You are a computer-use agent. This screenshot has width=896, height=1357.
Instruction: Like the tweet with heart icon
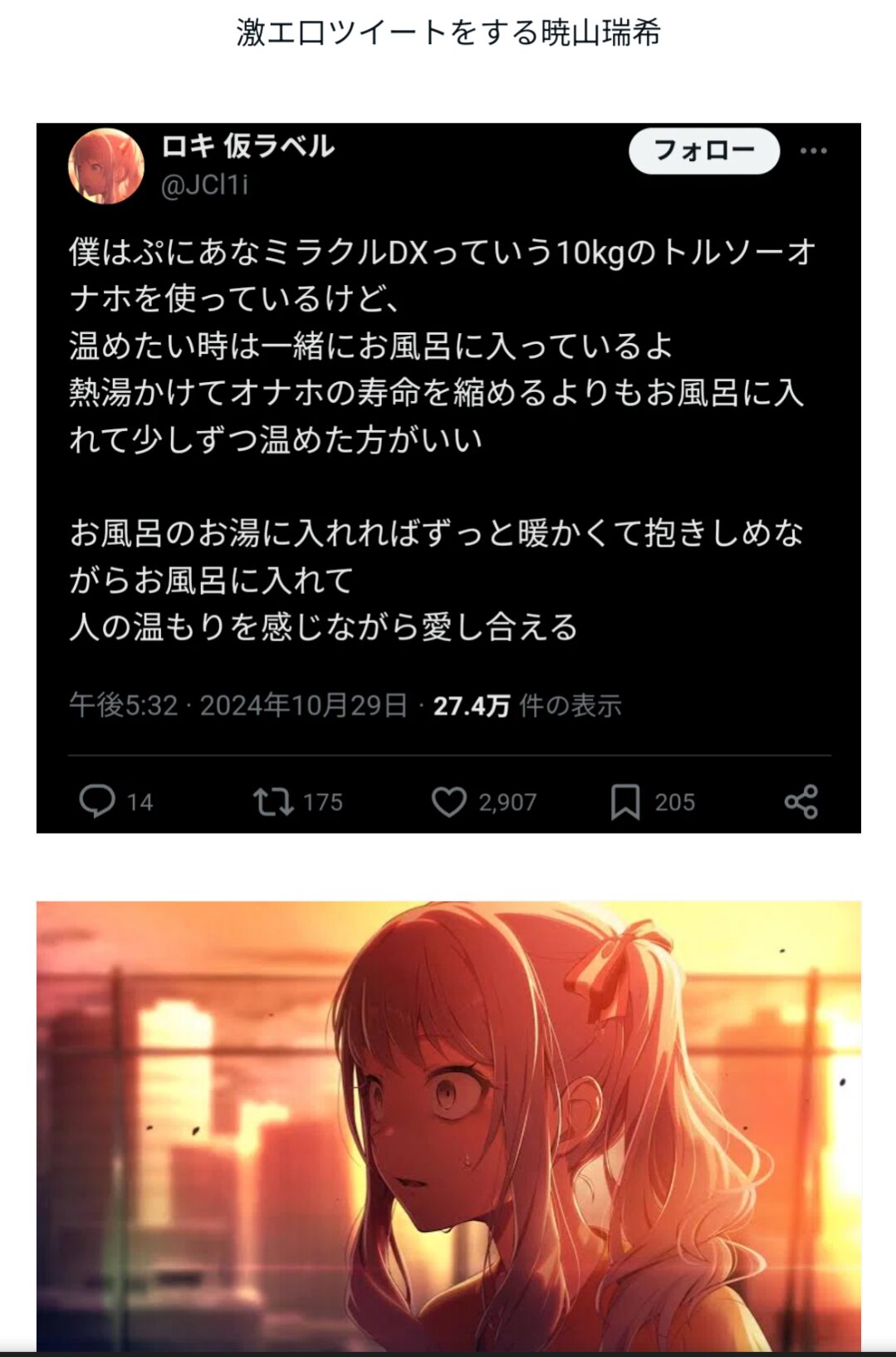point(449,801)
